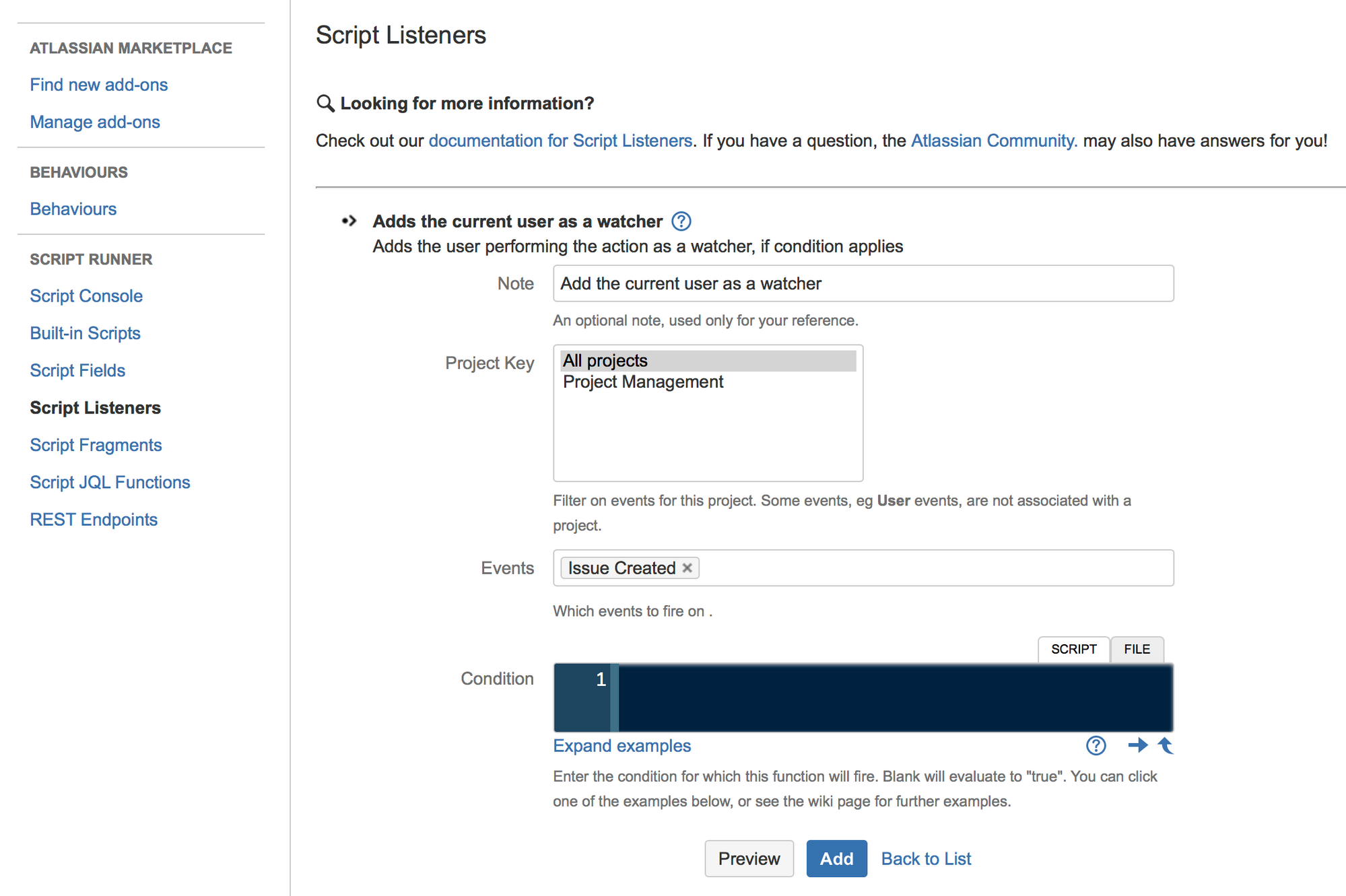Viewport: 1346px width, 896px height.
Task: Click right arrow icon below condition editor
Action: click(1137, 745)
